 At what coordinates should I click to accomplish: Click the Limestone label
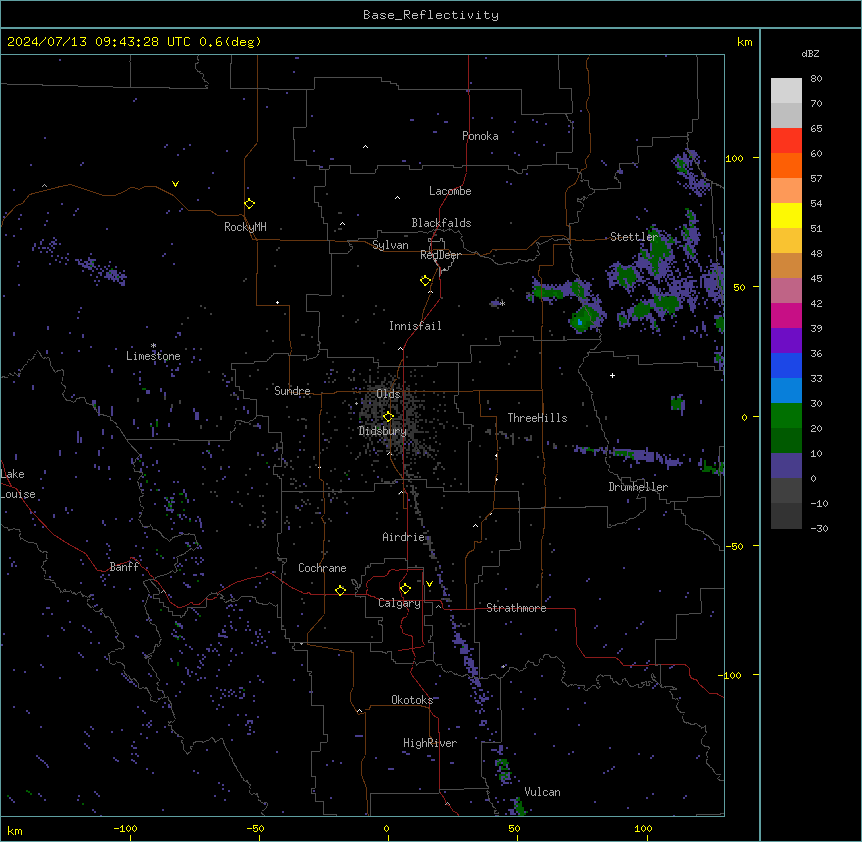(x=153, y=356)
